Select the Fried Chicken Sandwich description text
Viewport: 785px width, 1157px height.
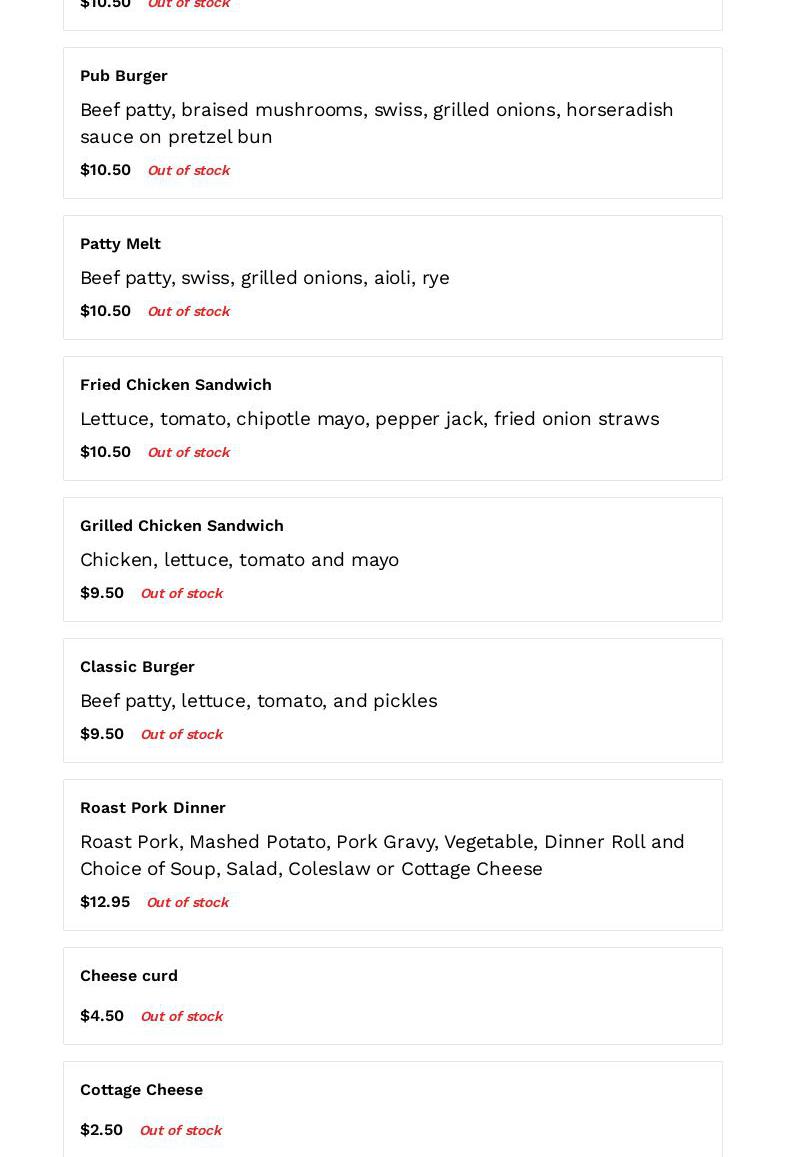[x=369, y=419]
